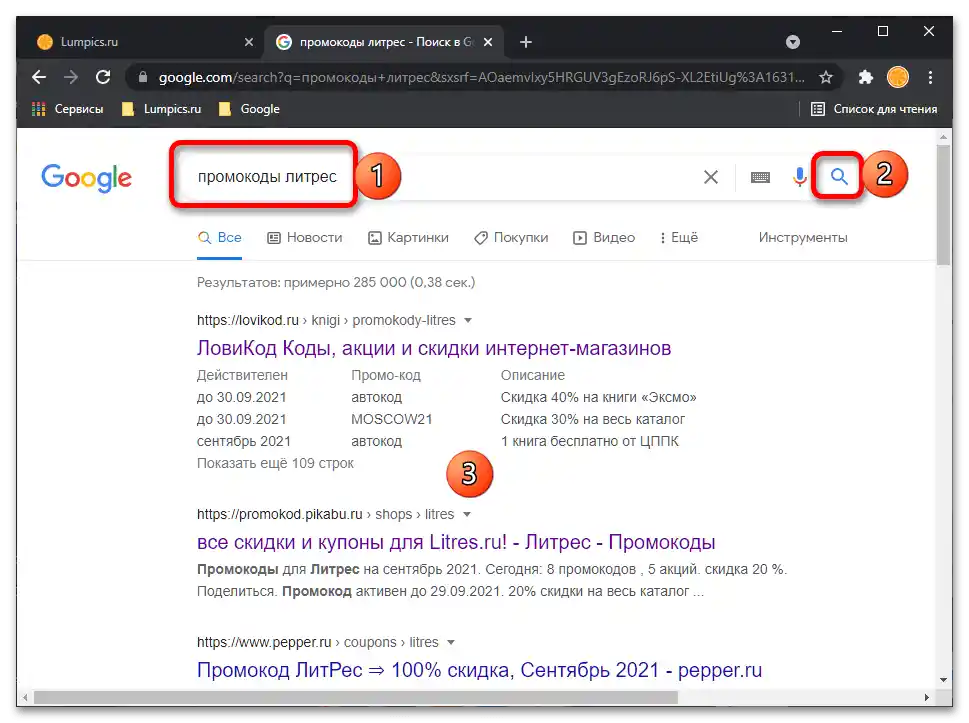Expand lovikod.ru result options arrow
Screen dimensions: 969x723
(468, 321)
